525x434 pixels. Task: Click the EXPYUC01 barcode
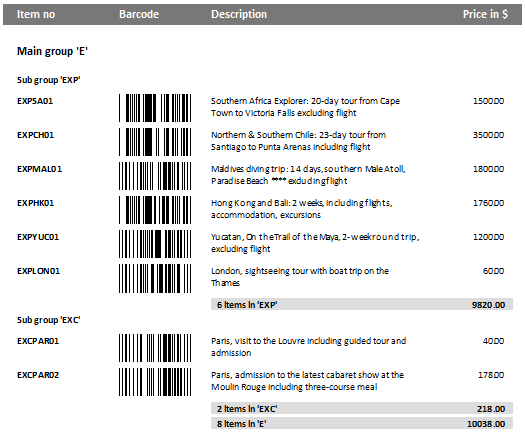pos(155,244)
